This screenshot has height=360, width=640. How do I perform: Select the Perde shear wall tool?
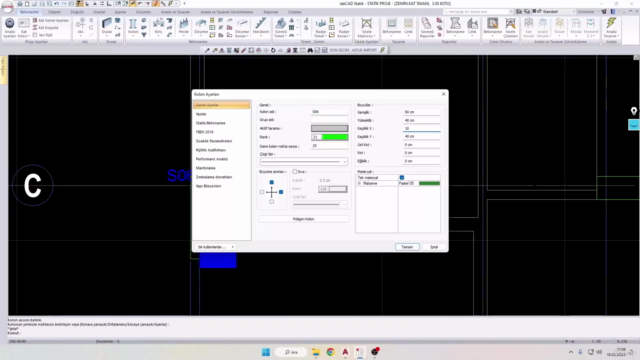(184, 27)
